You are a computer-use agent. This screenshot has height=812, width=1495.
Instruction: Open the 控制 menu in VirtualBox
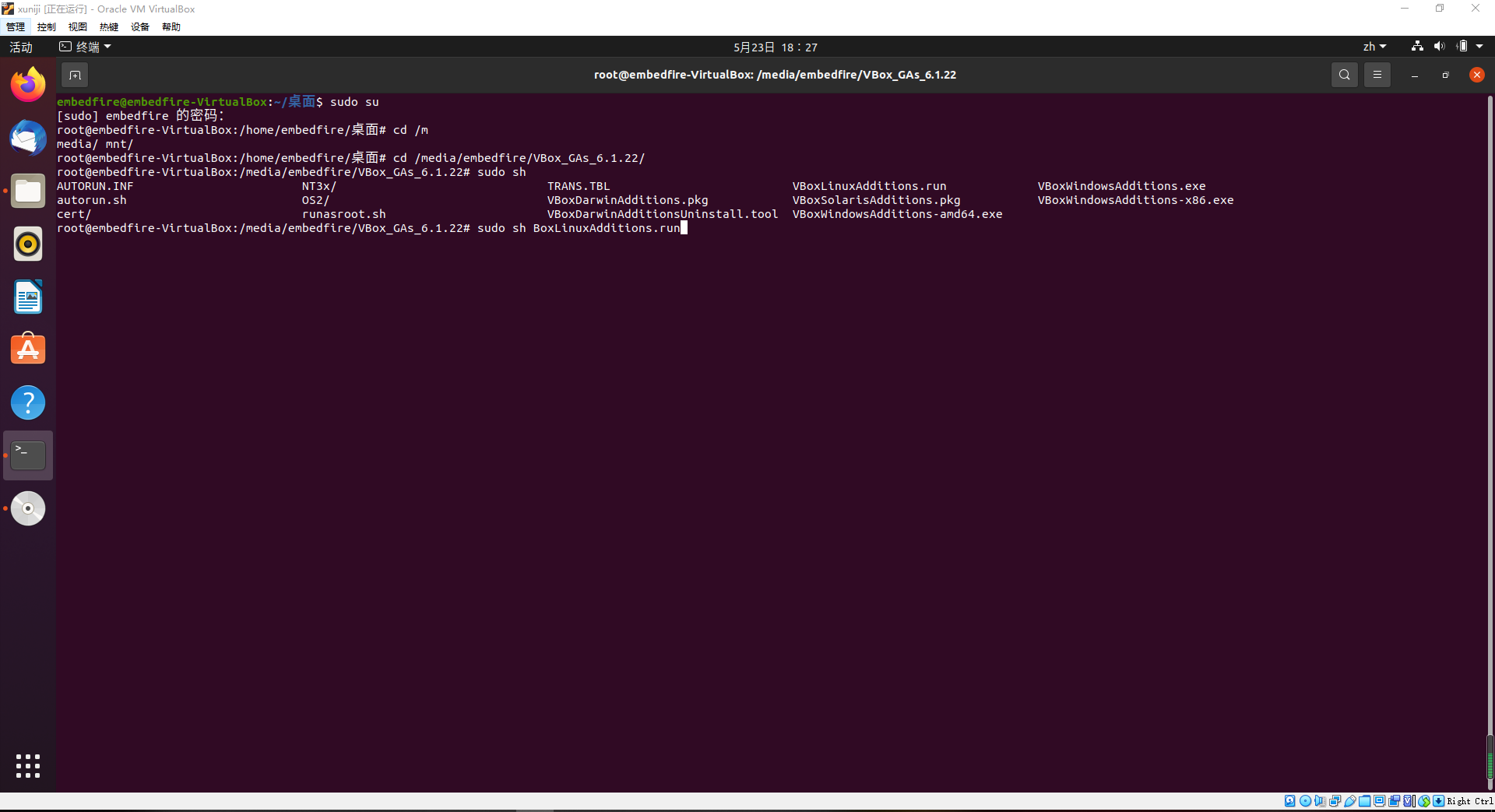[46, 26]
